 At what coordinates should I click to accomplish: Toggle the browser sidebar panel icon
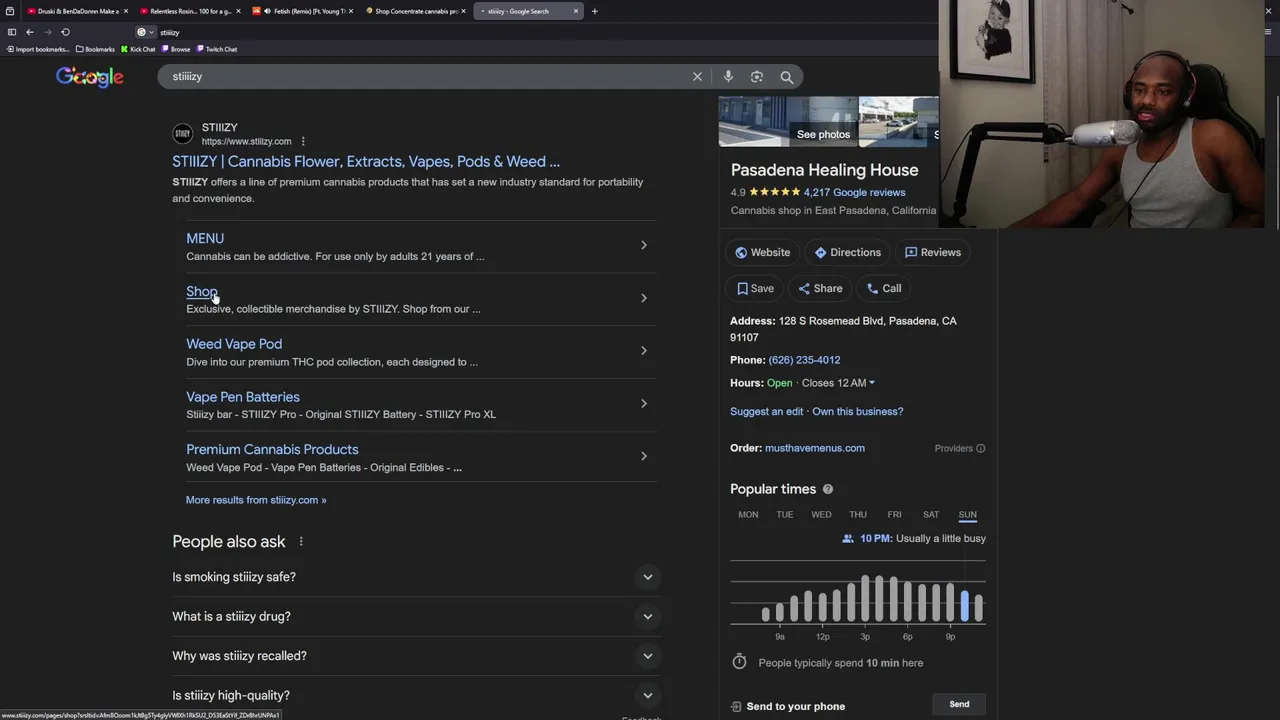click(11, 32)
